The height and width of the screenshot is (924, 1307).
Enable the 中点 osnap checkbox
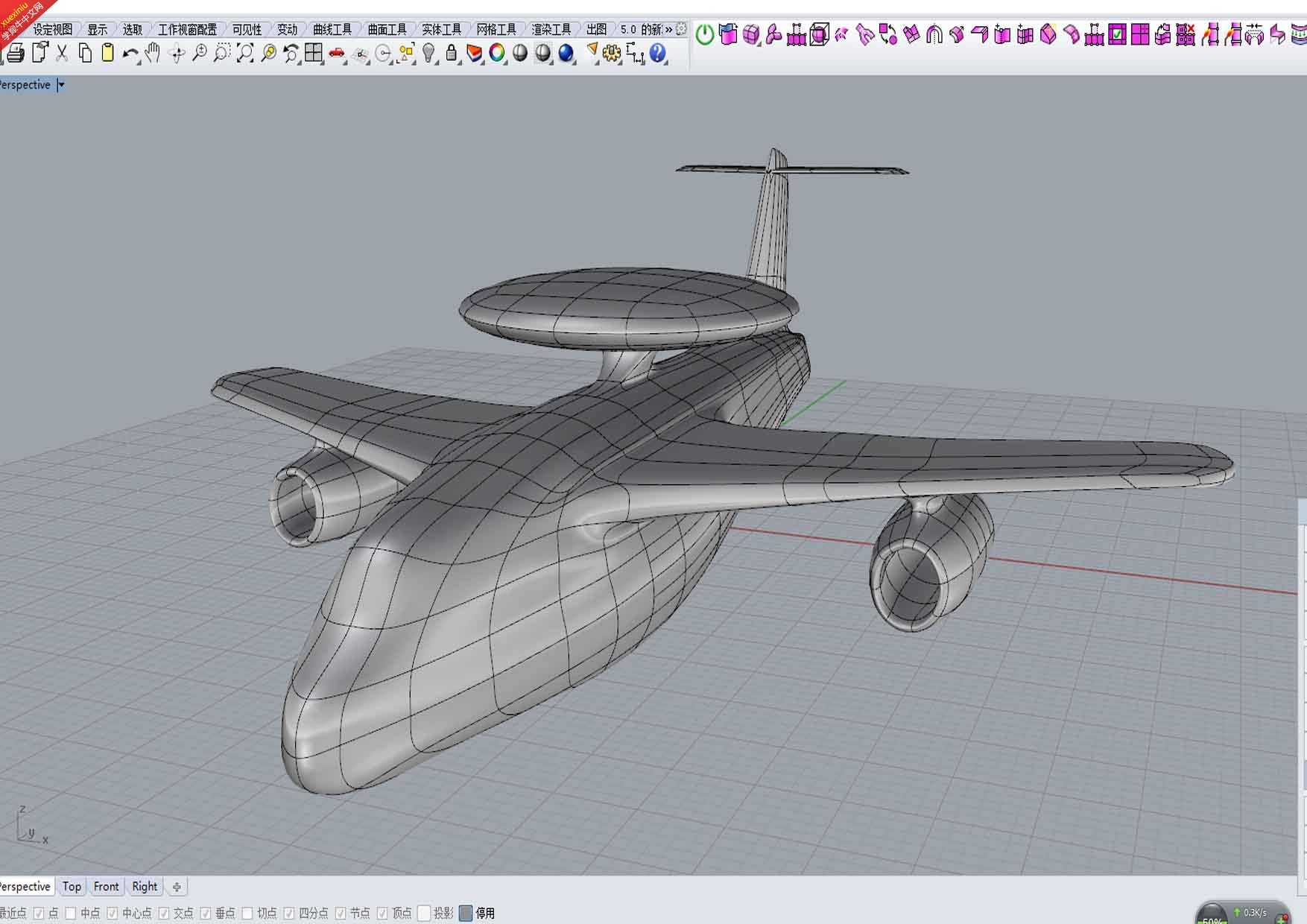click(x=71, y=913)
